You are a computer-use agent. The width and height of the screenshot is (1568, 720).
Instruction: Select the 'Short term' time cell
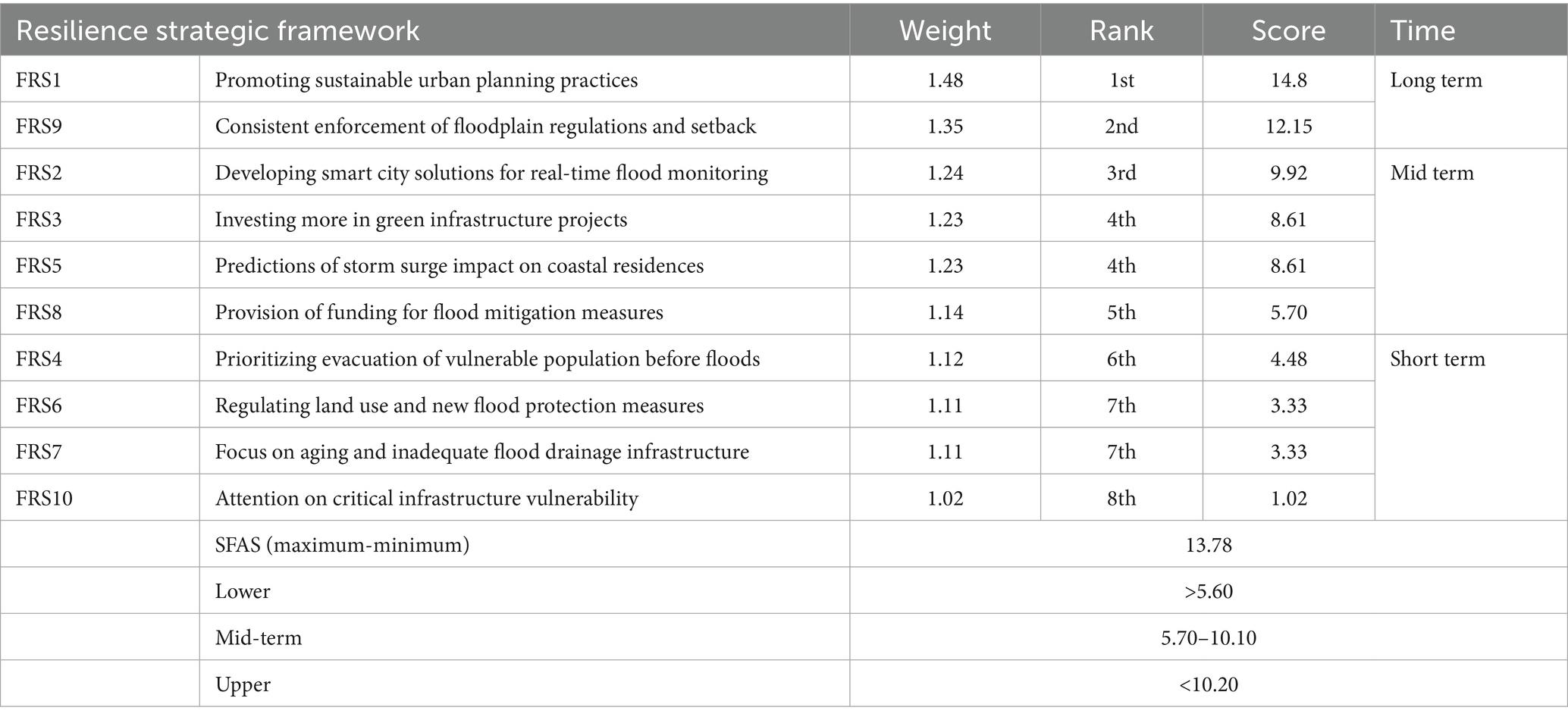(1437, 358)
